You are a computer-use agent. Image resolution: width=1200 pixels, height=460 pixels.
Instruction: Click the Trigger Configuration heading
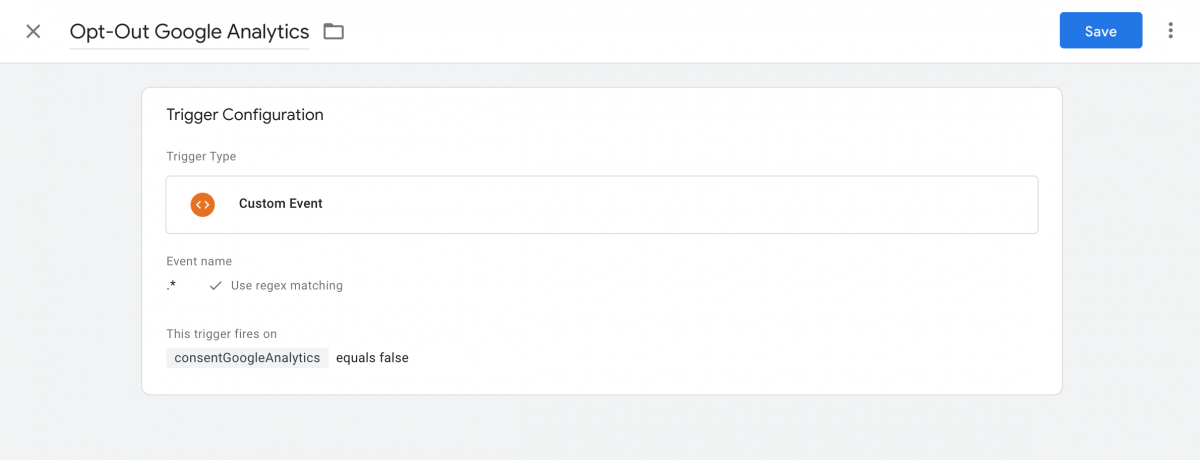(x=245, y=115)
